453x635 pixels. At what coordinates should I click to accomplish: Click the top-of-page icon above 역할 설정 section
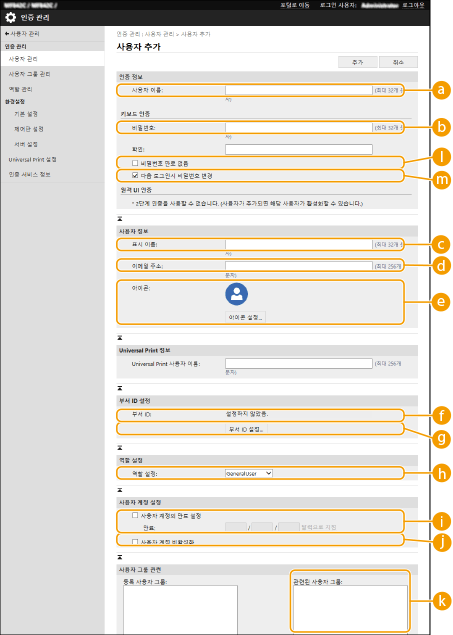click(x=120, y=448)
